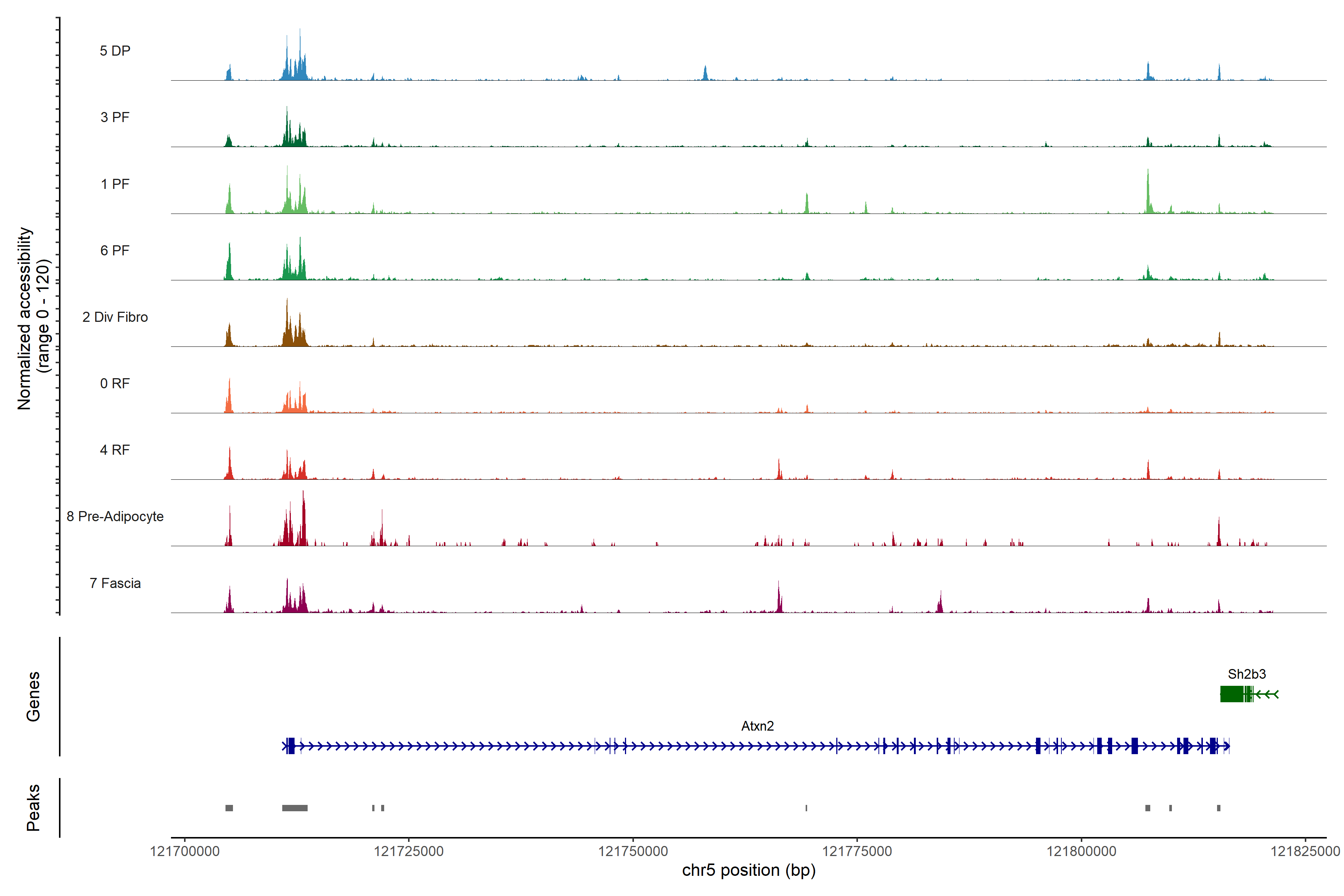The height and width of the screenshot is (896, 1344).
Task: Click the 7 Fascia track label
Action: 115,583
